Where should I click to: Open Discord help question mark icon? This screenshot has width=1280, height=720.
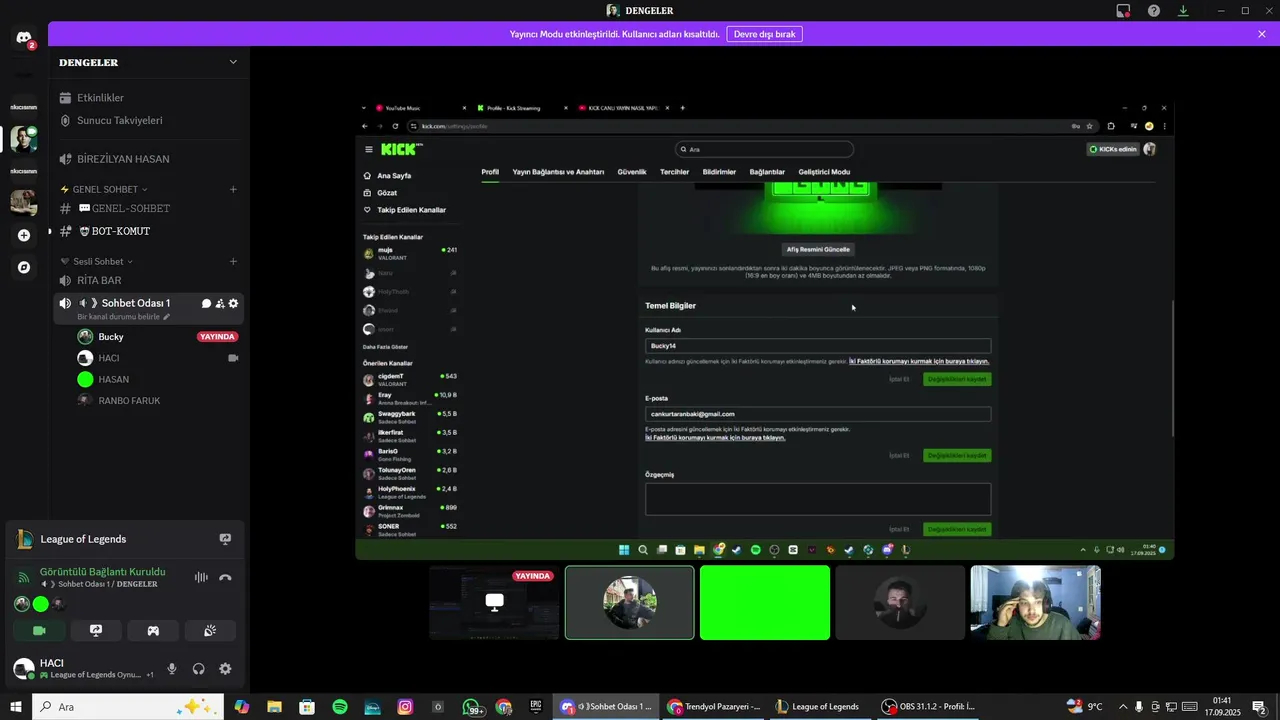pos(1154,11)
